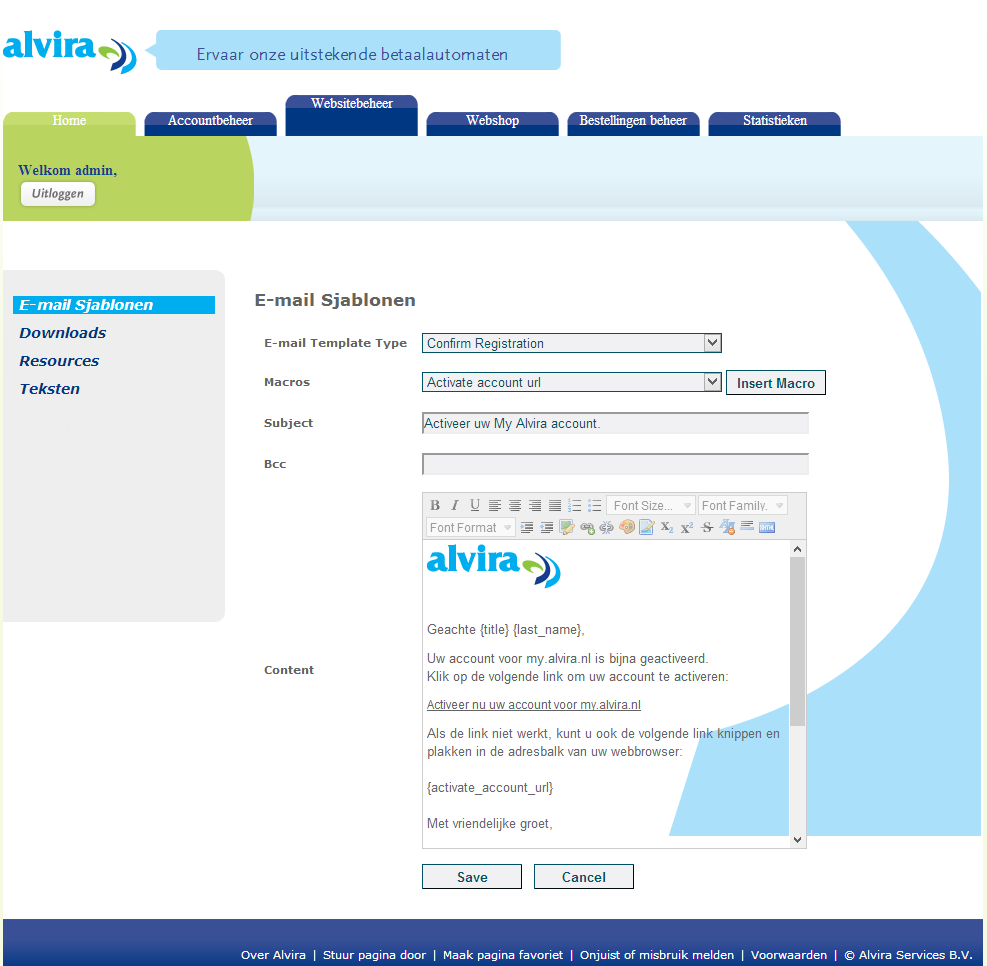The height and width of the screenshot is (966, 987).
Task: Open E-mail Template Type dropdown
Action: pos(572,343)
